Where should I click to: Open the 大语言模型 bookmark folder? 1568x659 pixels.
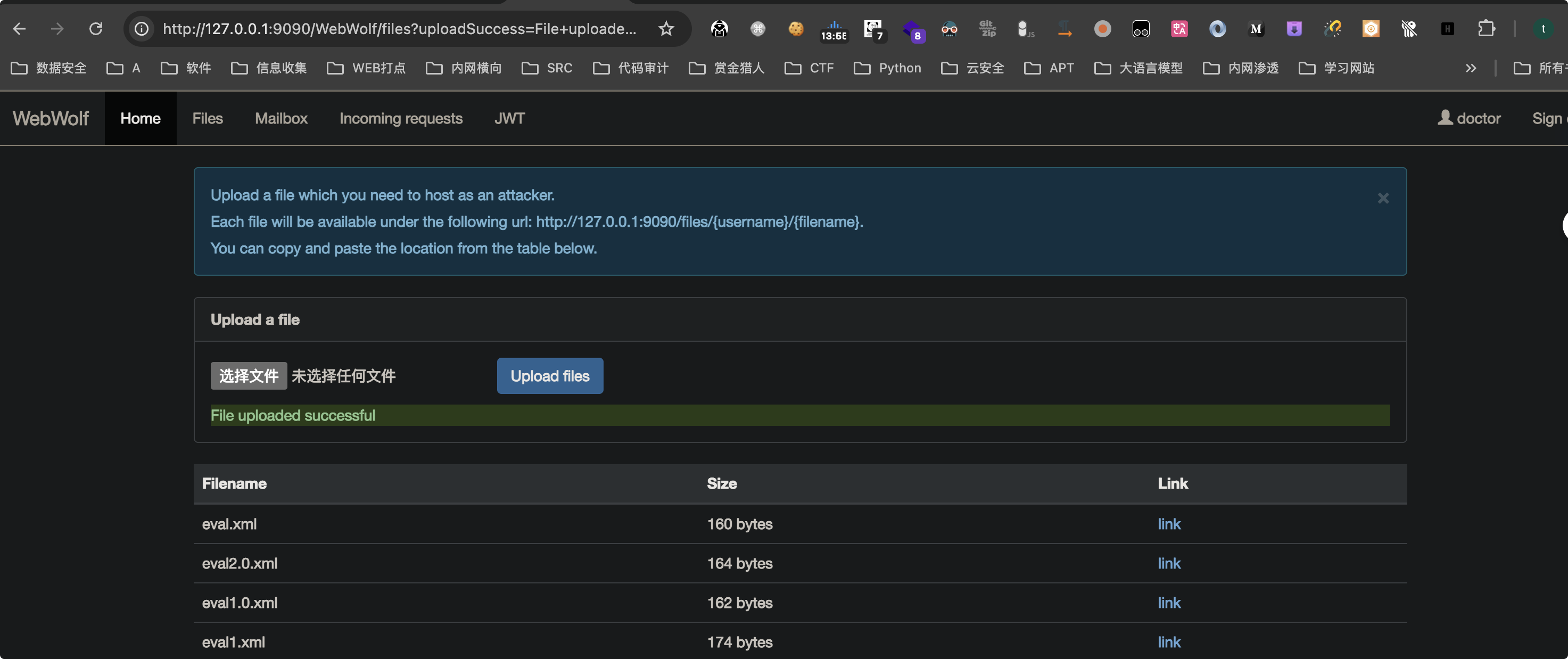click(x=1138, y=68)
